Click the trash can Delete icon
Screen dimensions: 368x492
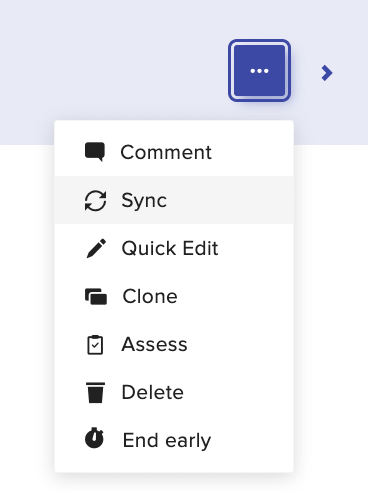click(x=95, y=393)
